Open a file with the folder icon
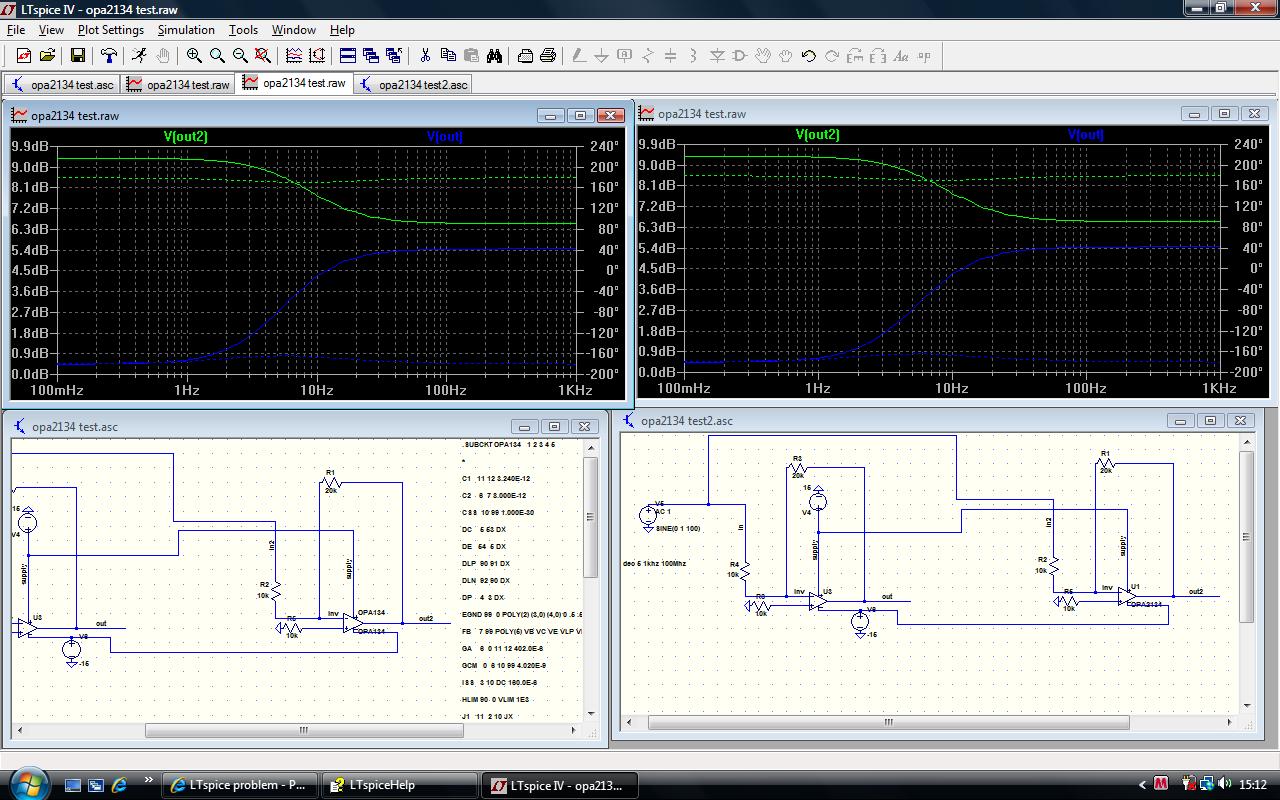 click(x=47, y=56)
